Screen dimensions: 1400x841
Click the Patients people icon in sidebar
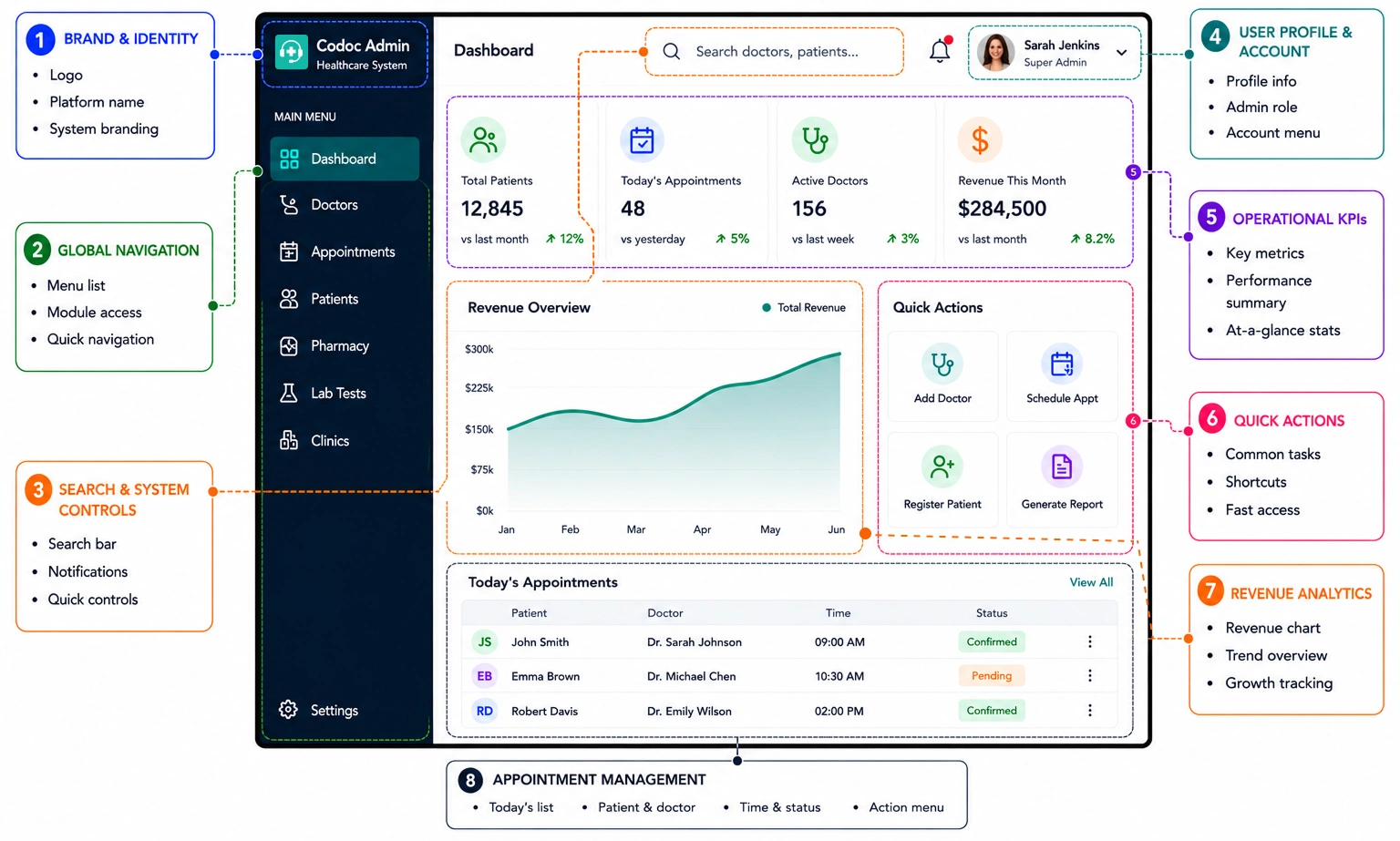coord(289,299)
